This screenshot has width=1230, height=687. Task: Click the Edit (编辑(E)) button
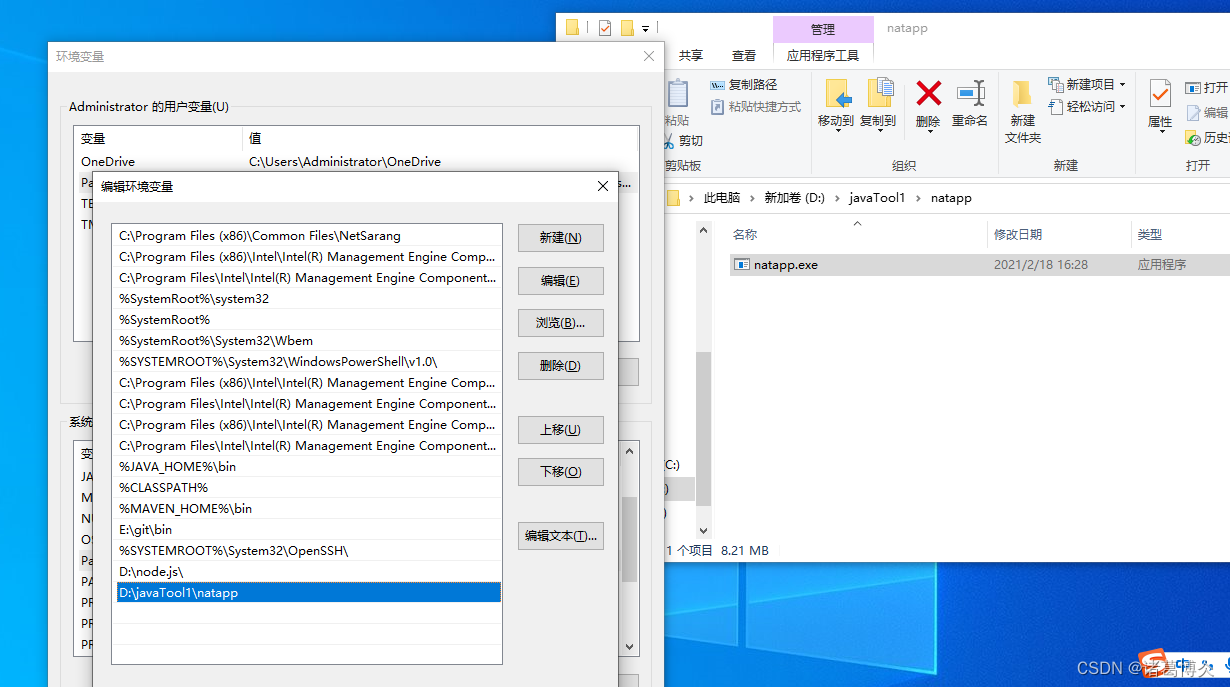tap(560, 281)
